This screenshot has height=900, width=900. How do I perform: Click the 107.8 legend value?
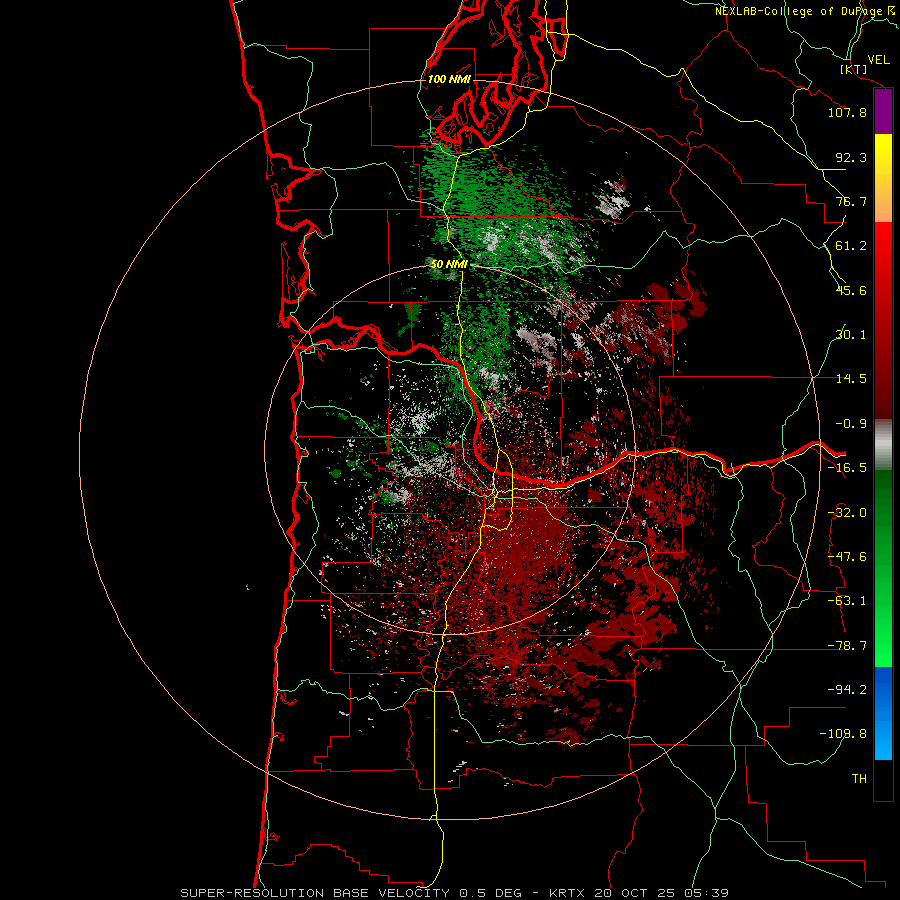coord(847,112)
